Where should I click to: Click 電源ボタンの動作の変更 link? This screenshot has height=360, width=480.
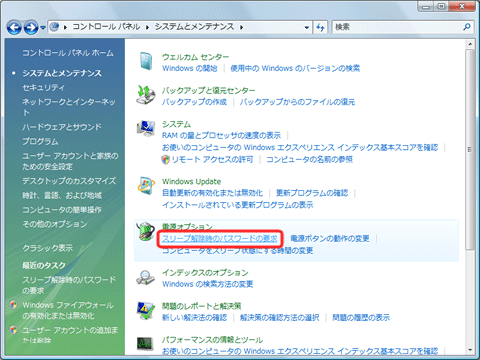[330, 238]
